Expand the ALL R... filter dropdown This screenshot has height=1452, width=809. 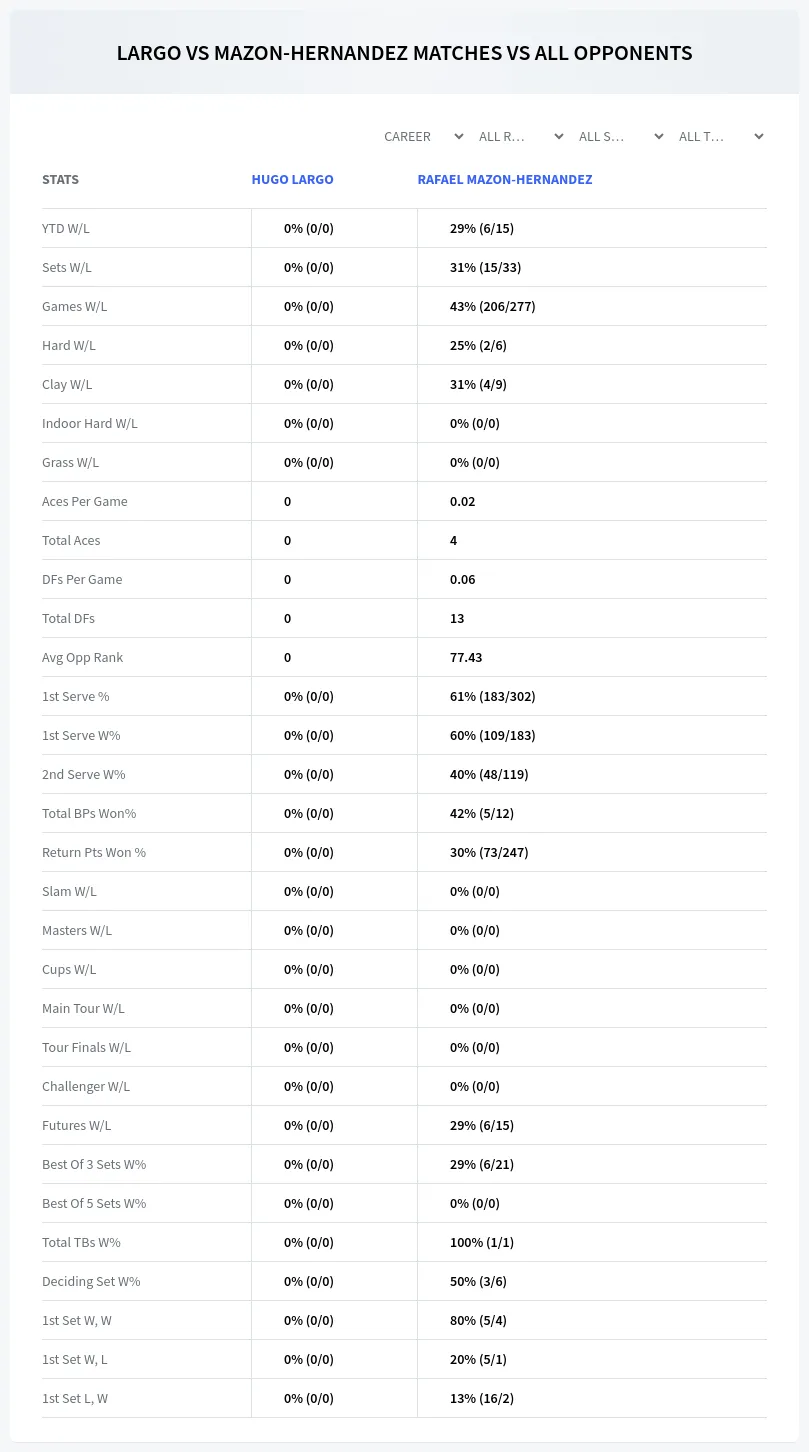point(521,136)
